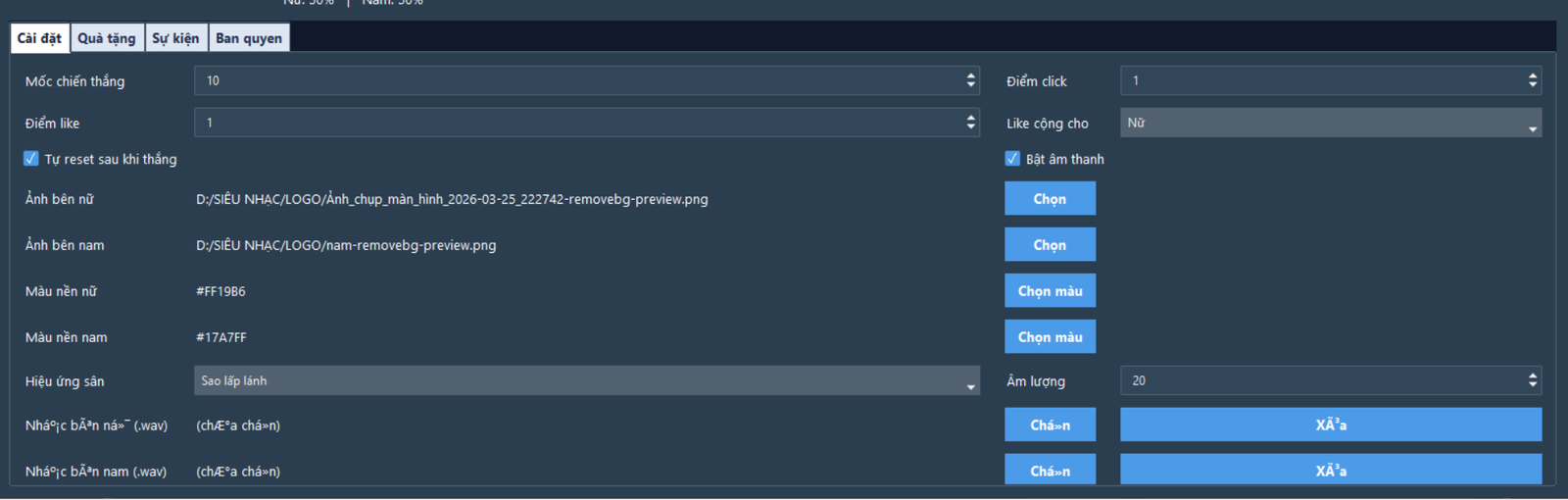The width and height of the screenshot is (1568, 500).
Task: Switch to the Quà tặng tab
Action: [107, 38]
